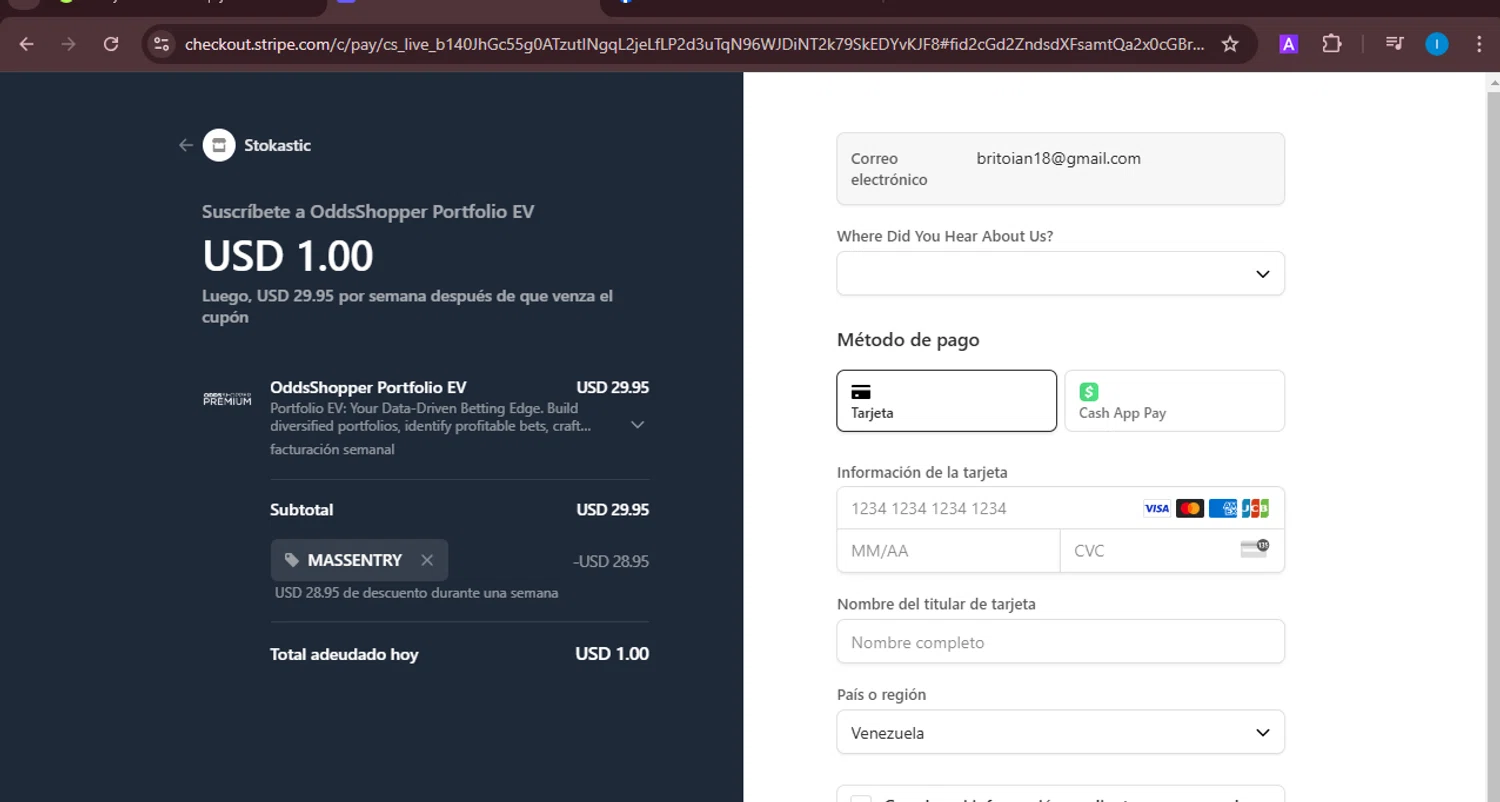
Task: Select Cash App Pay payment method
Action: 1174,401
